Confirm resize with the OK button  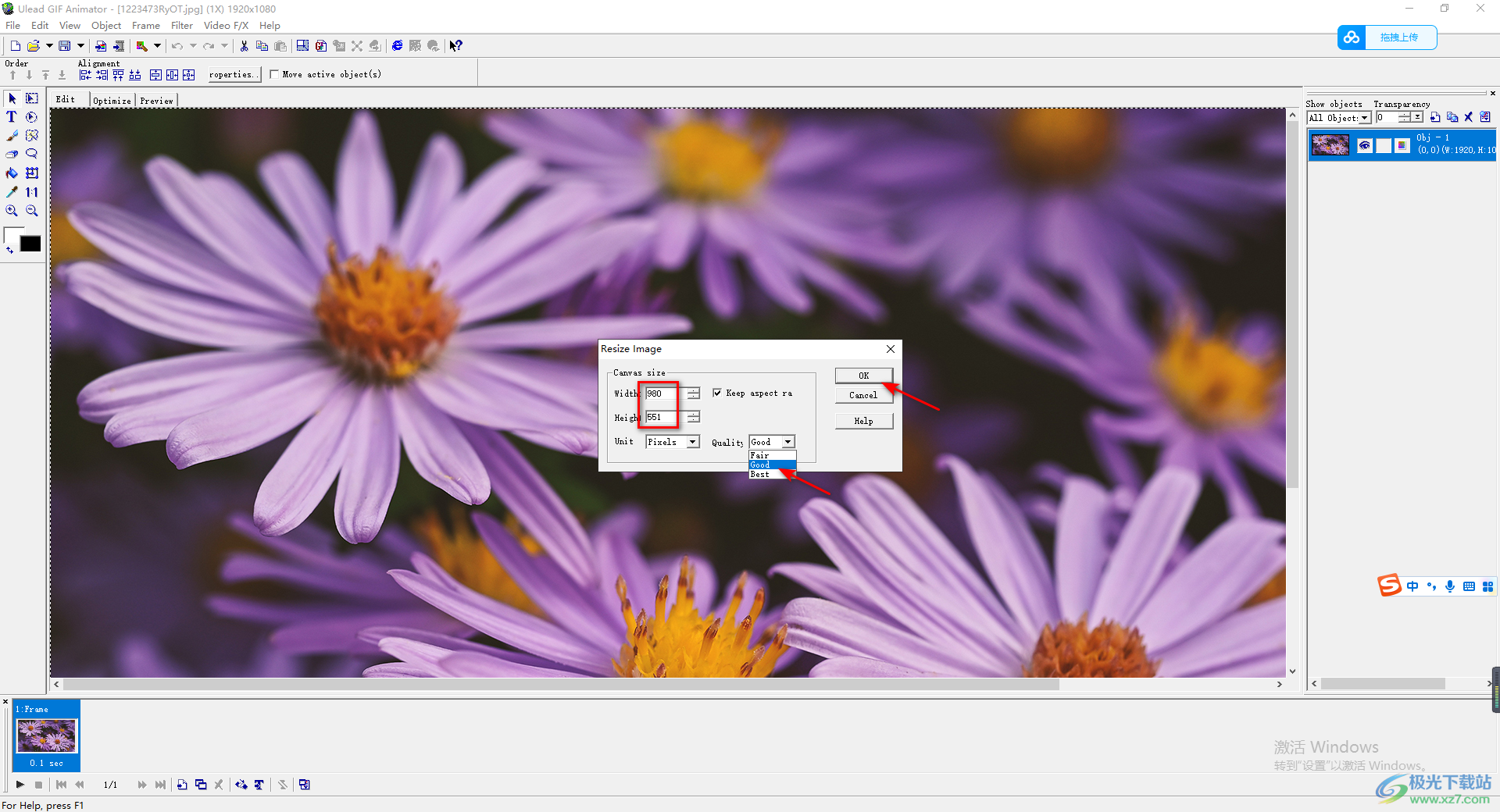tap(863, 376)
